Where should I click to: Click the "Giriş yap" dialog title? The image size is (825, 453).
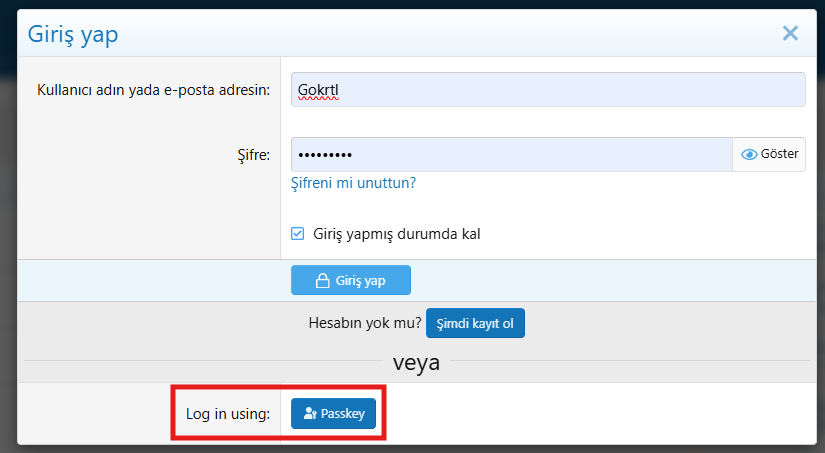[73, 34]
